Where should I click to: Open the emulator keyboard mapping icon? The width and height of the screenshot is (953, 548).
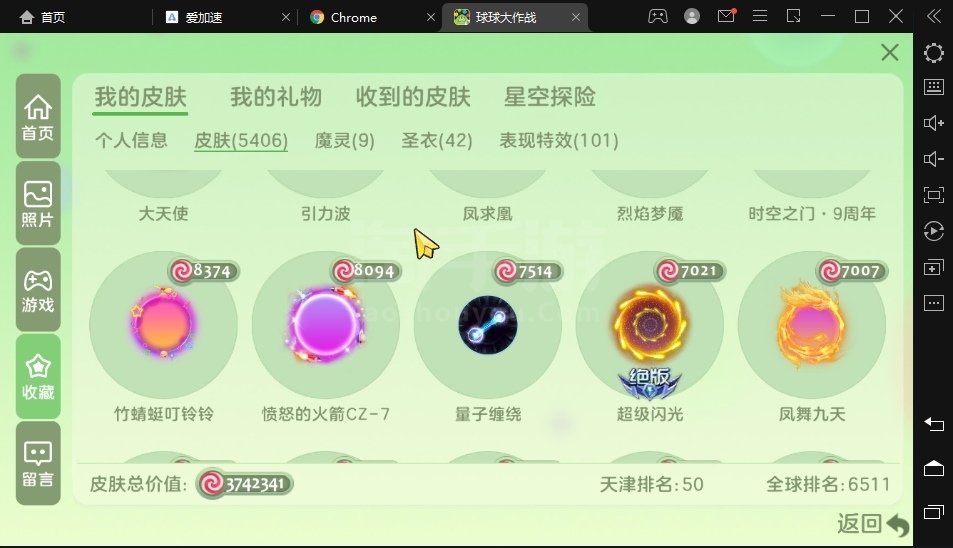[934, 87]
